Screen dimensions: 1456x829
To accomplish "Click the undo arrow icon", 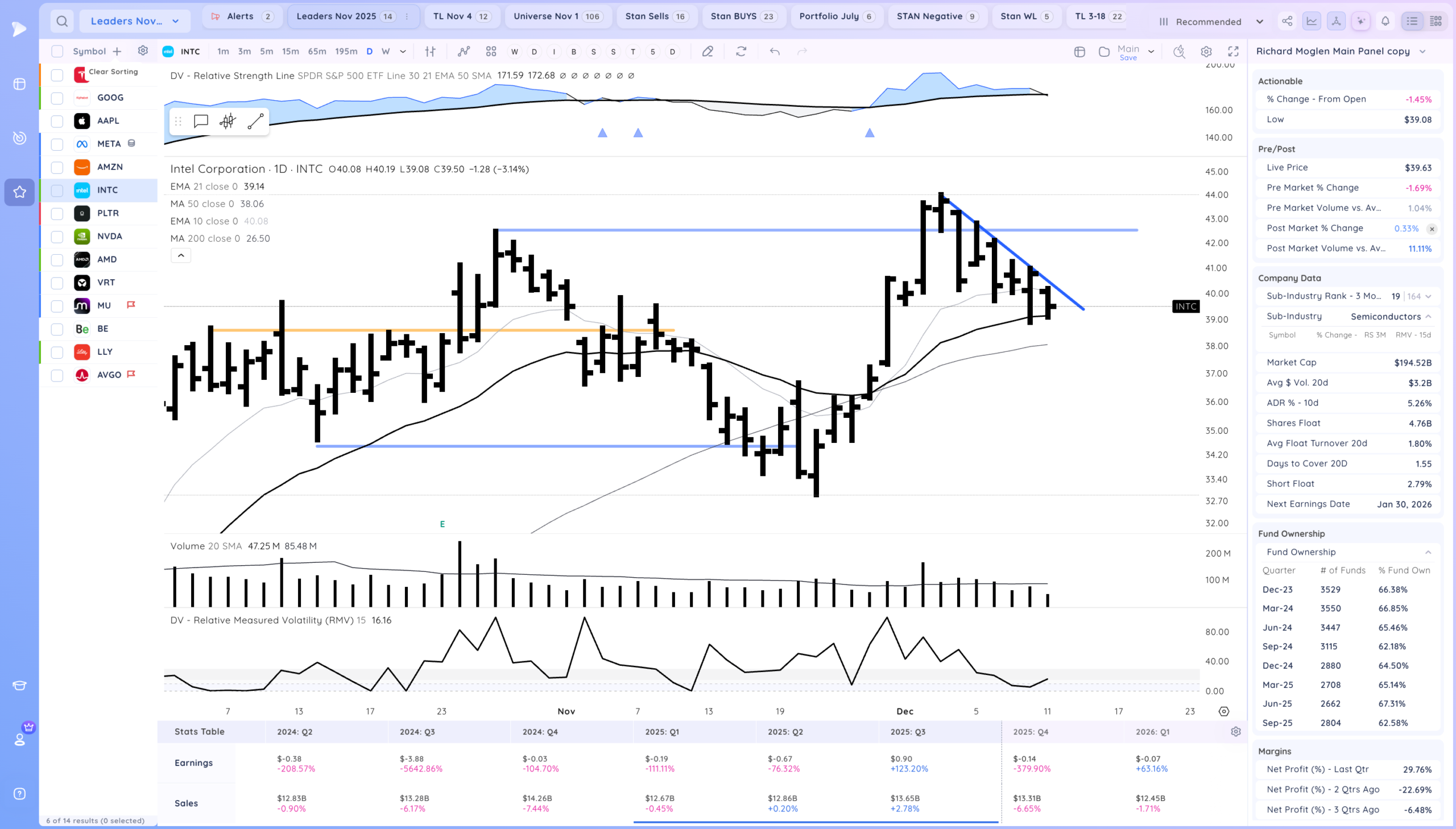I will tap(775, 51).
